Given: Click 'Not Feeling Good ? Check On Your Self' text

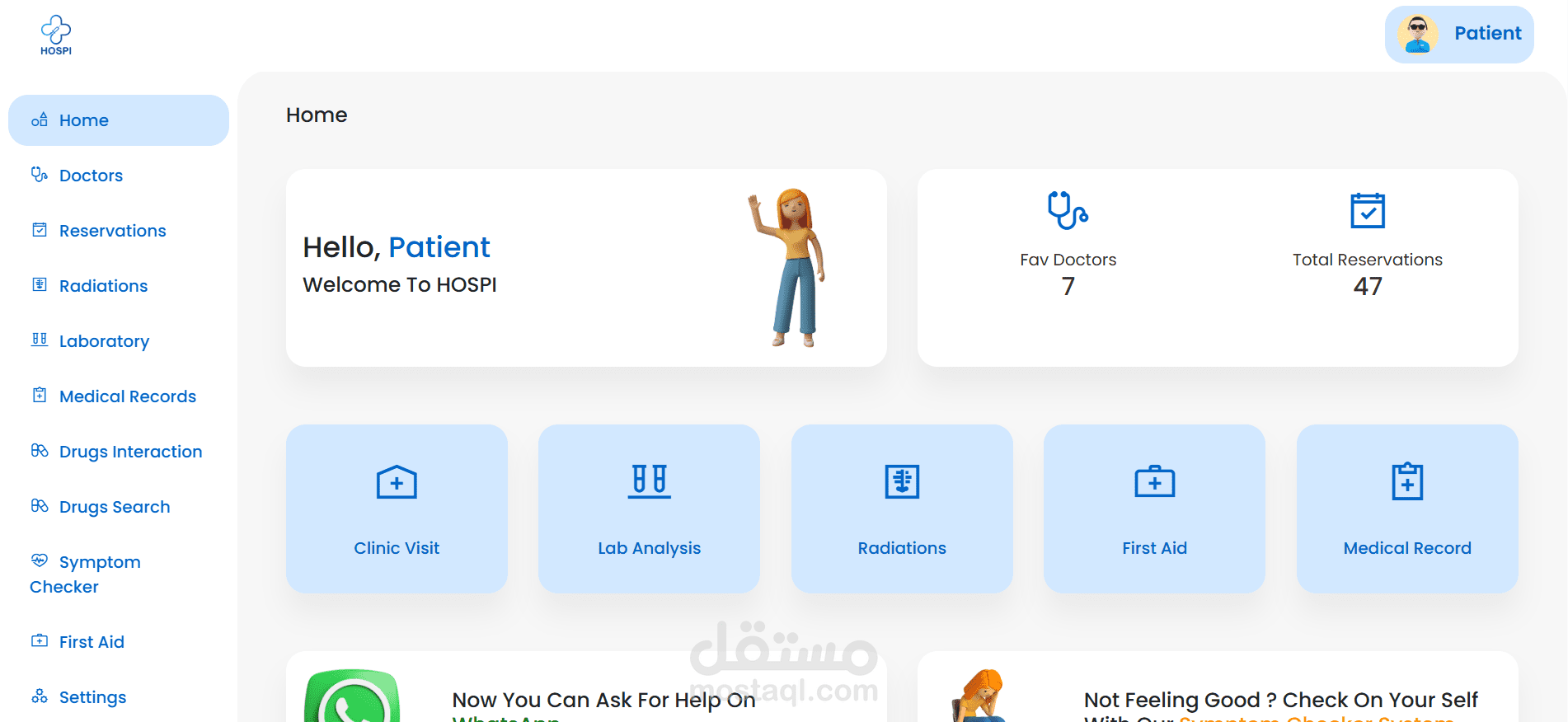Looking at the screenshot, I should [1281, 700].
